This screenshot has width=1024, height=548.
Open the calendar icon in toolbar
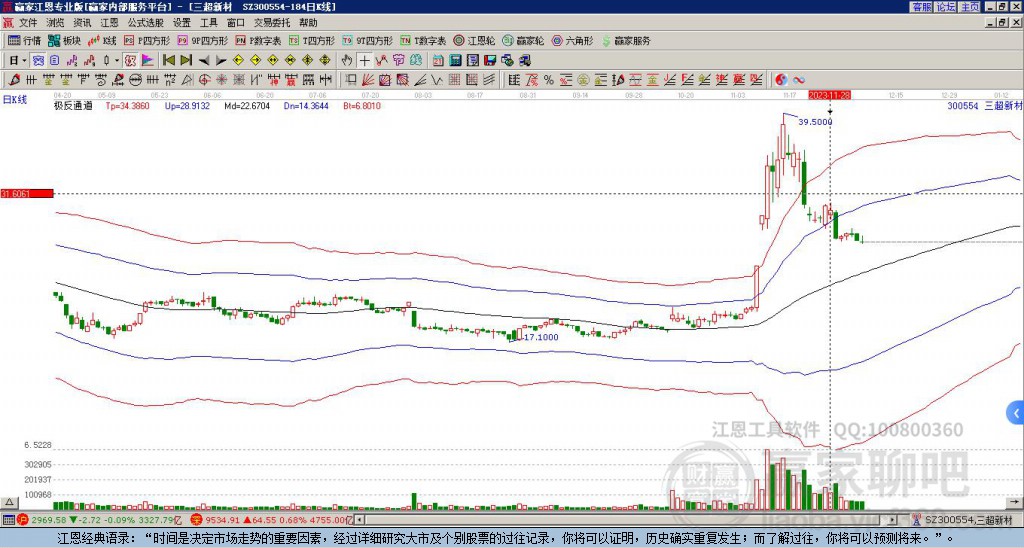438,60
